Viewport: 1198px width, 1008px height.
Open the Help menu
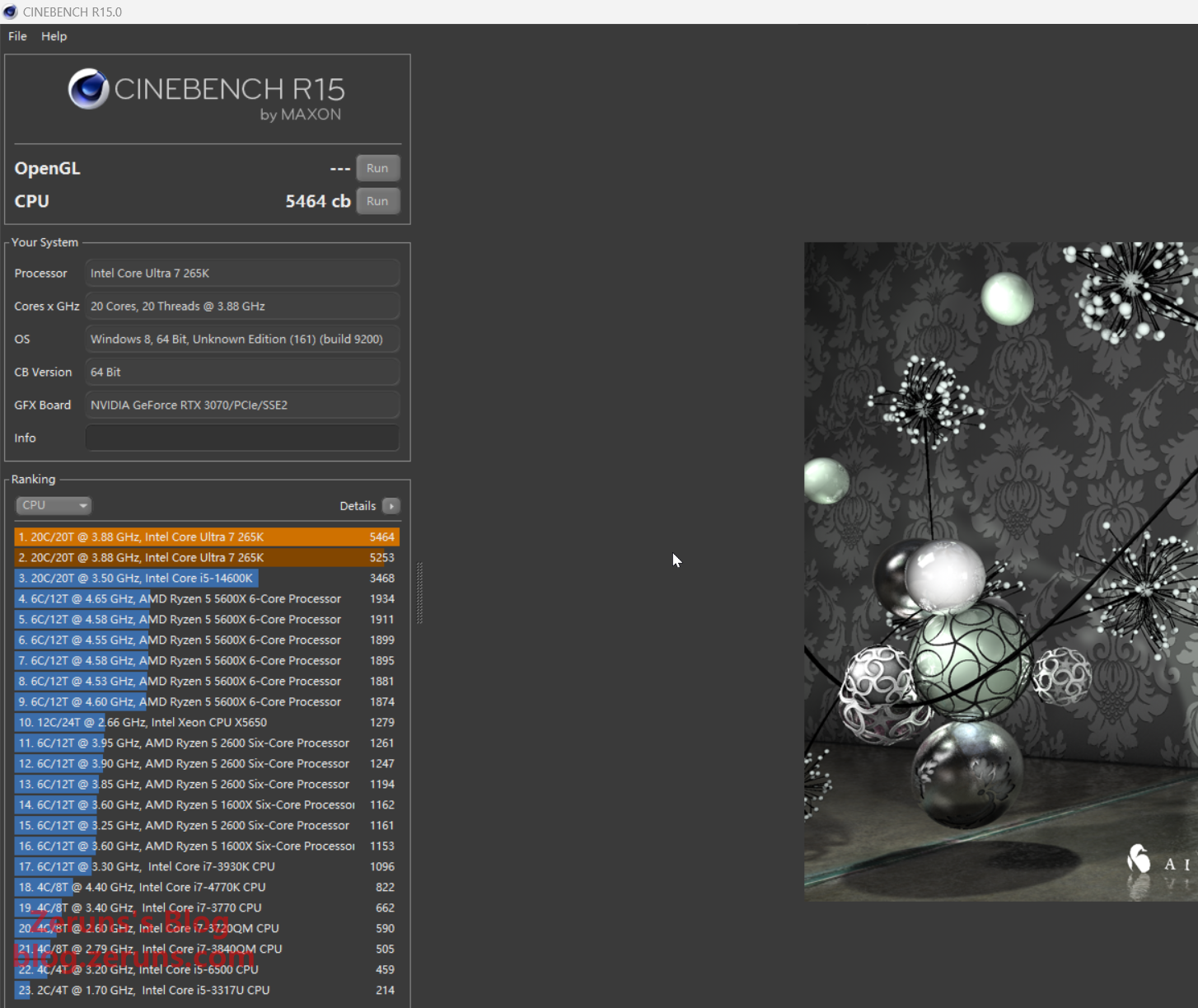pos(54,36)
